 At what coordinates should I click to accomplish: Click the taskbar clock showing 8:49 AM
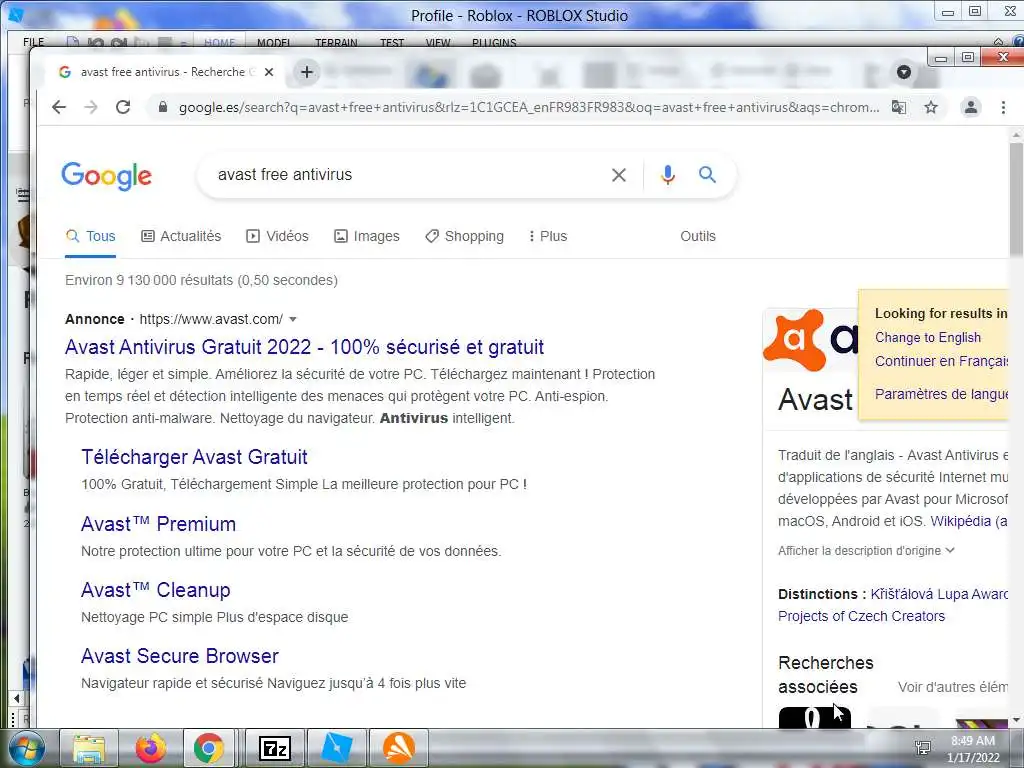point(973,749)
